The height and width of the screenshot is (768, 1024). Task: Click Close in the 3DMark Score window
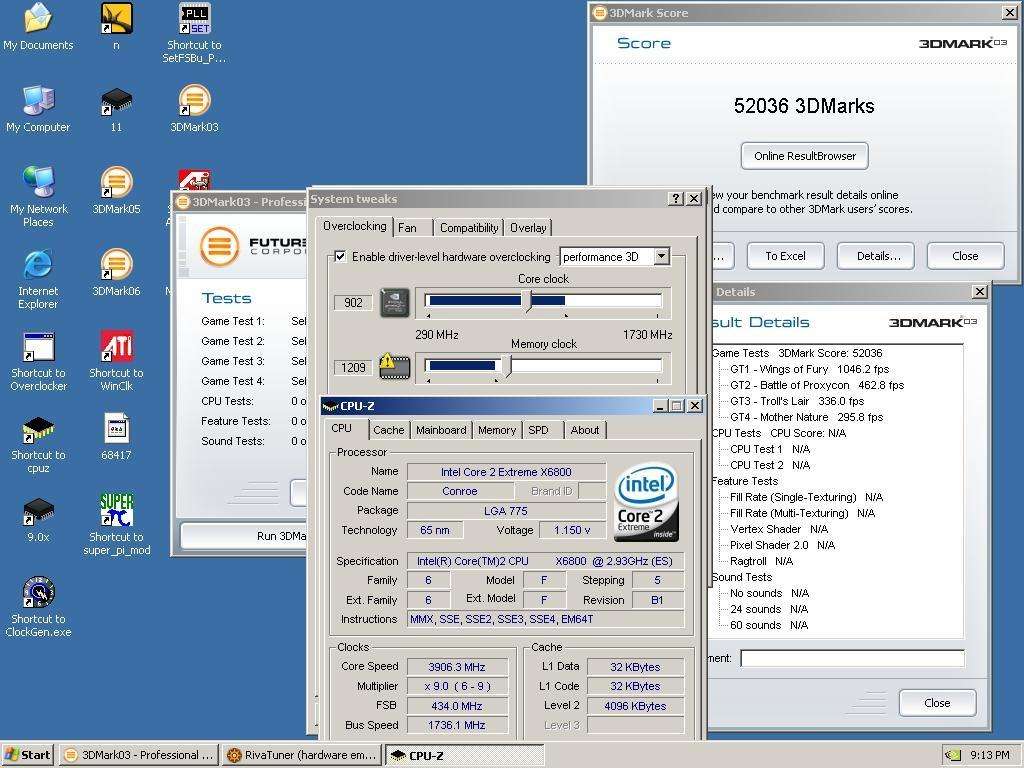(965, 256)
